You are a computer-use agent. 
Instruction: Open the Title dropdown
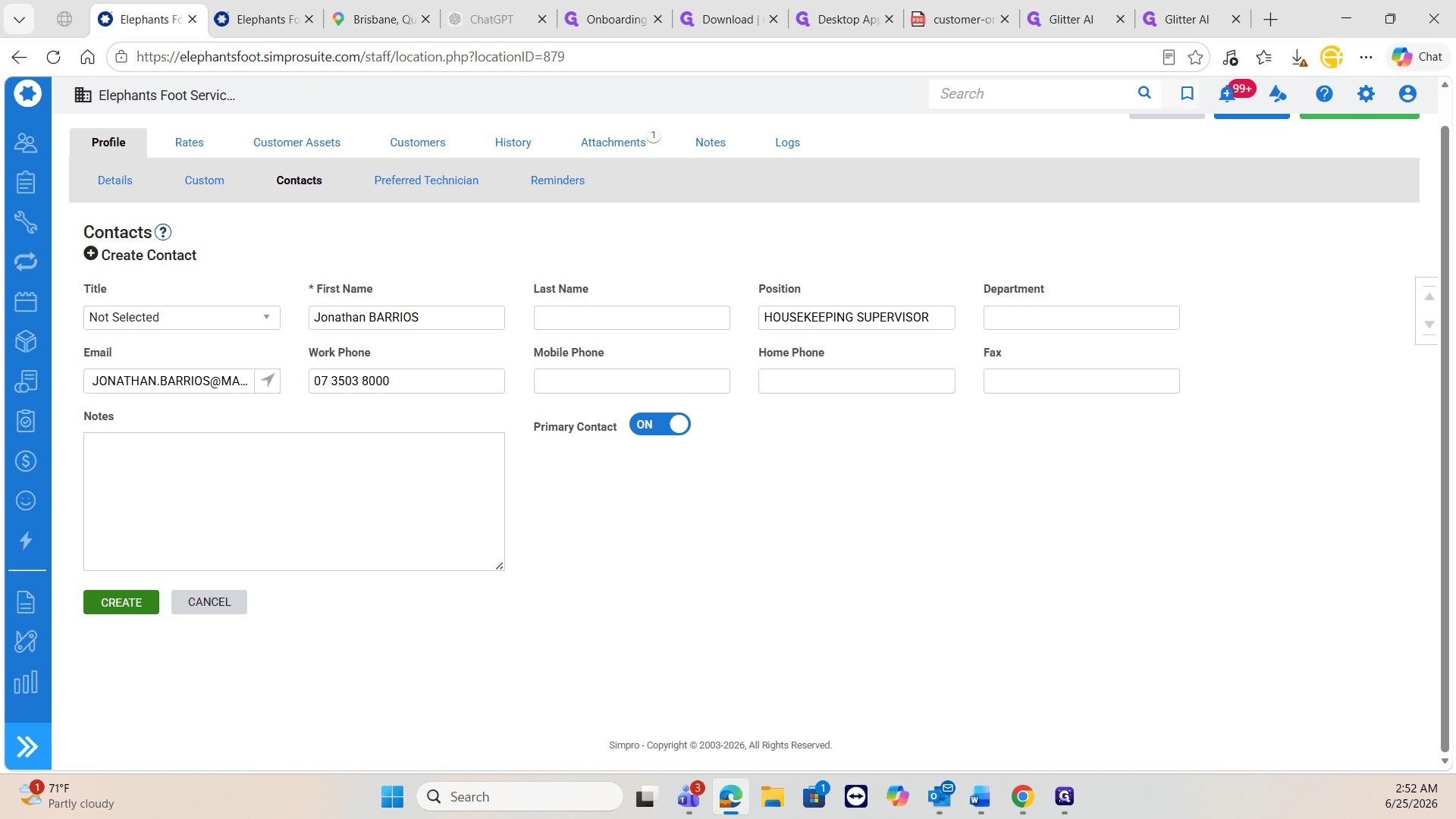point(182,318)
